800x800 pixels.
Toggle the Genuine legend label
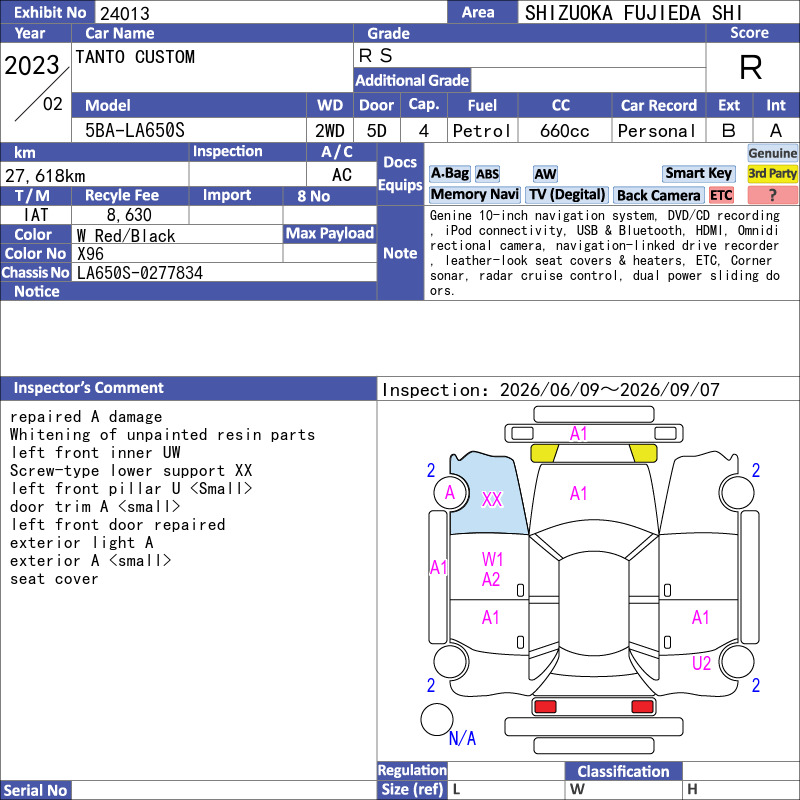(772, 153)
